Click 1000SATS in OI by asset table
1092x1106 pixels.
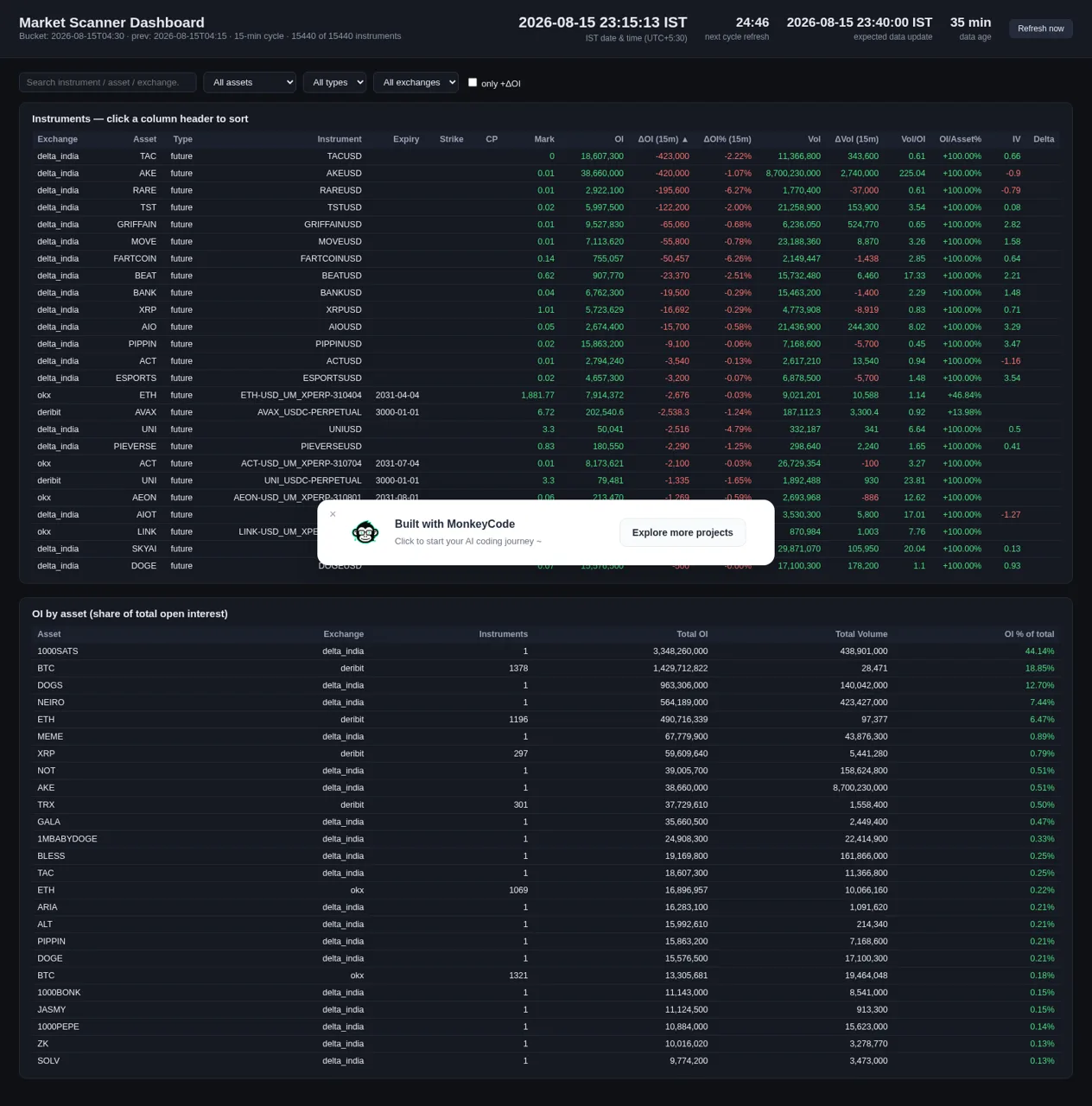(x=57, y=652)
